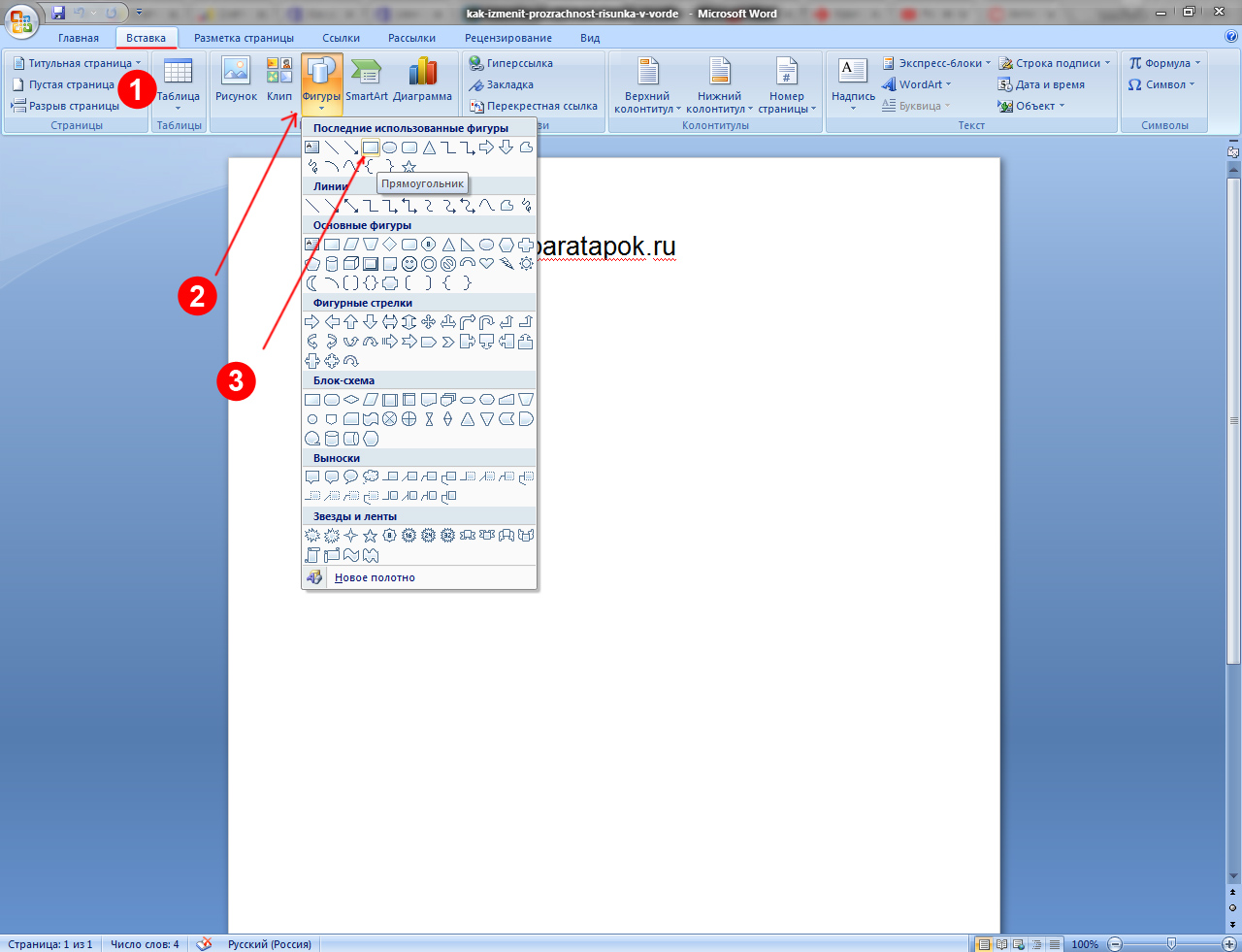Click the Рисунок (Picture) insert icon
1242x952 pixels.
(236, 80)
